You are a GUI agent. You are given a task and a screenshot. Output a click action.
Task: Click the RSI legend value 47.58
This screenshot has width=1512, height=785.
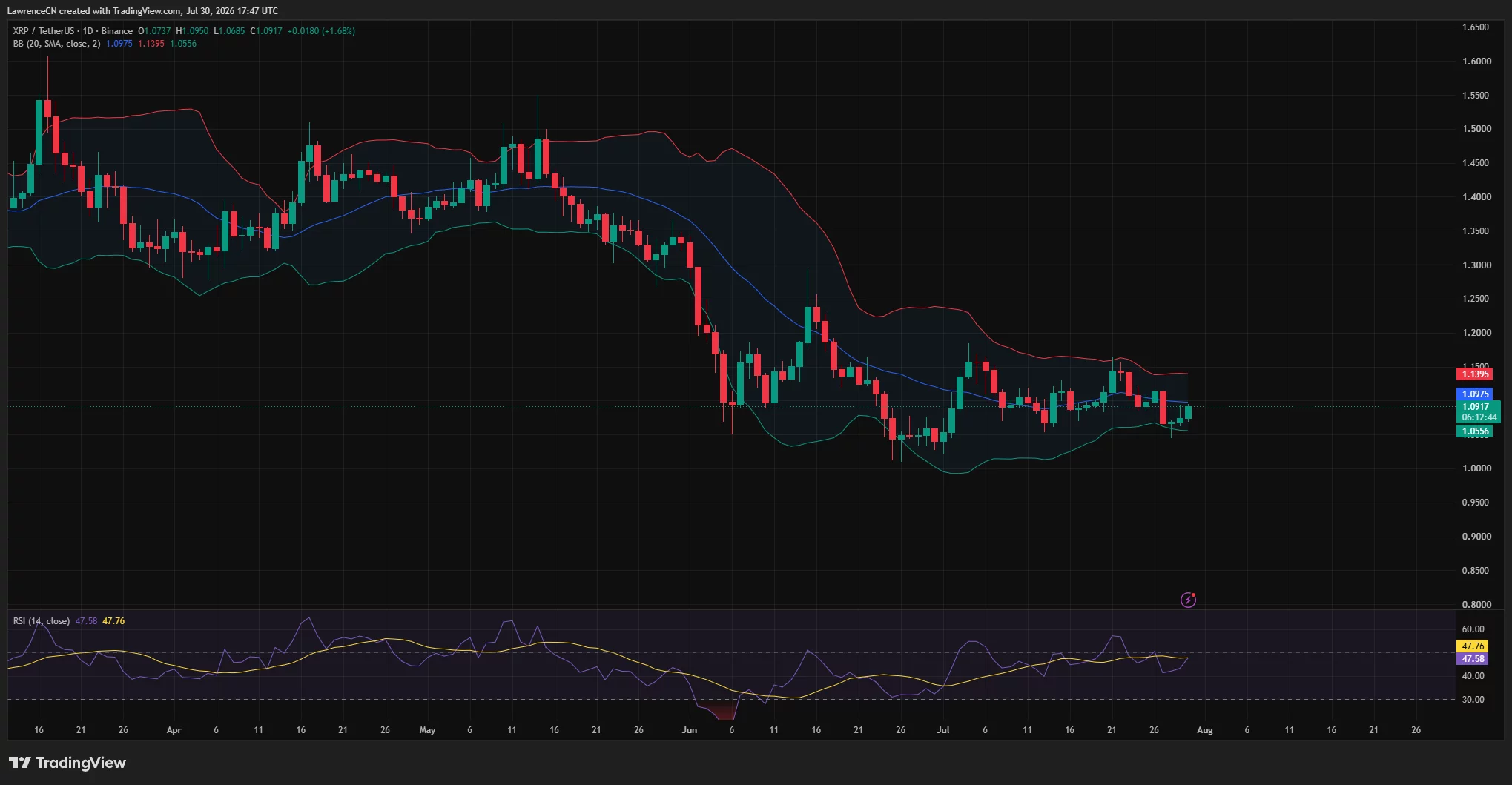pos(86,621)
